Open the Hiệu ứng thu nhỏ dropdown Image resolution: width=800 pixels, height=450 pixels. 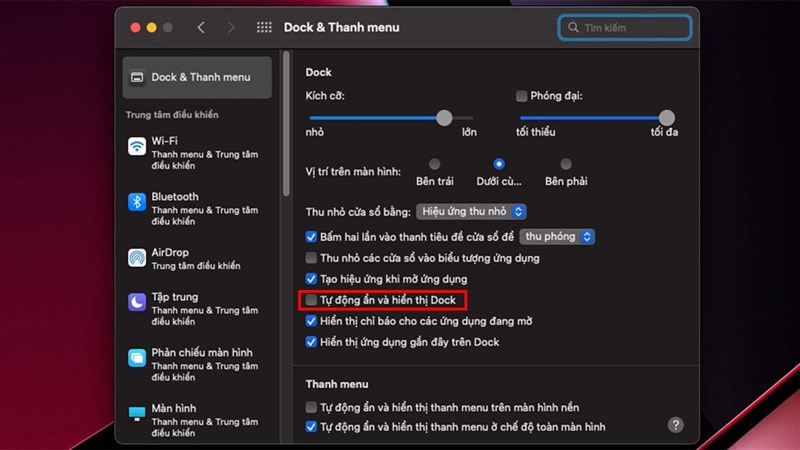(471, 211)
